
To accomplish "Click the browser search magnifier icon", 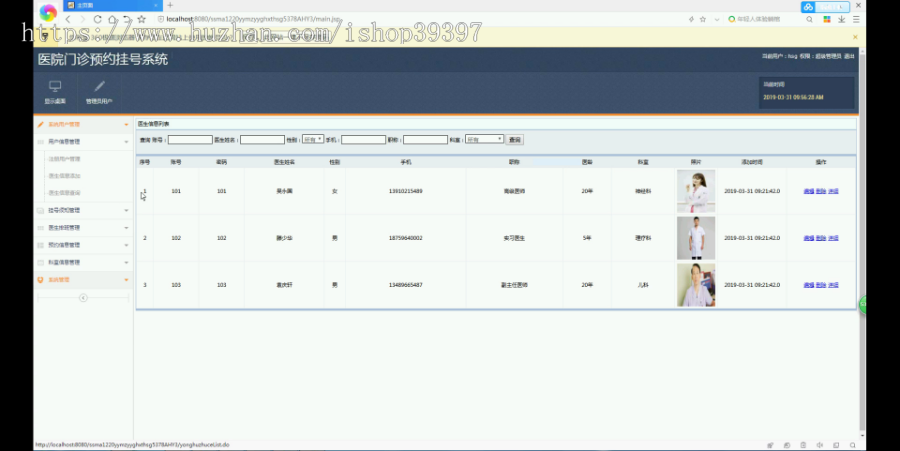I will point(809,19).
